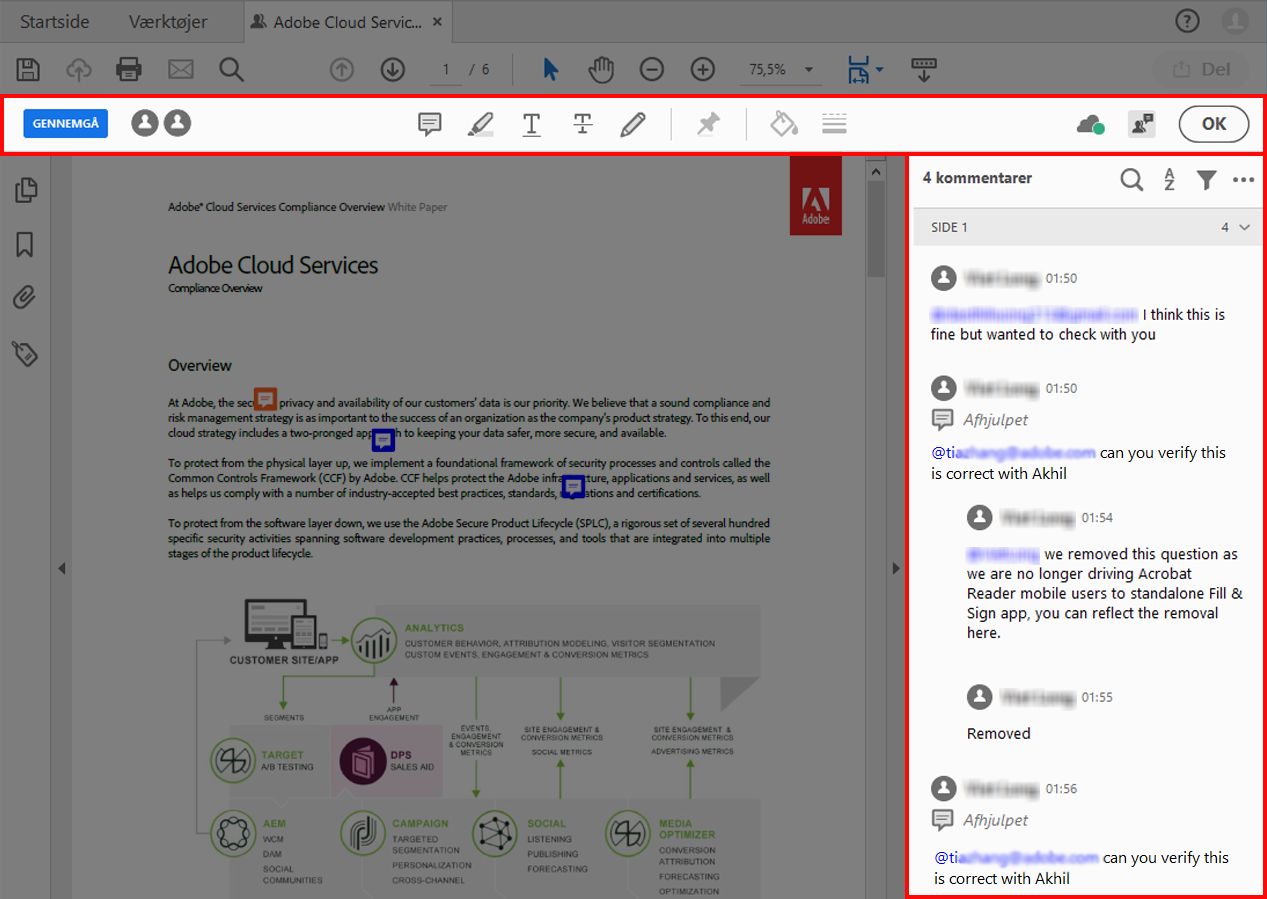Select the sticky note comment tool

click(x=430, y=124)
